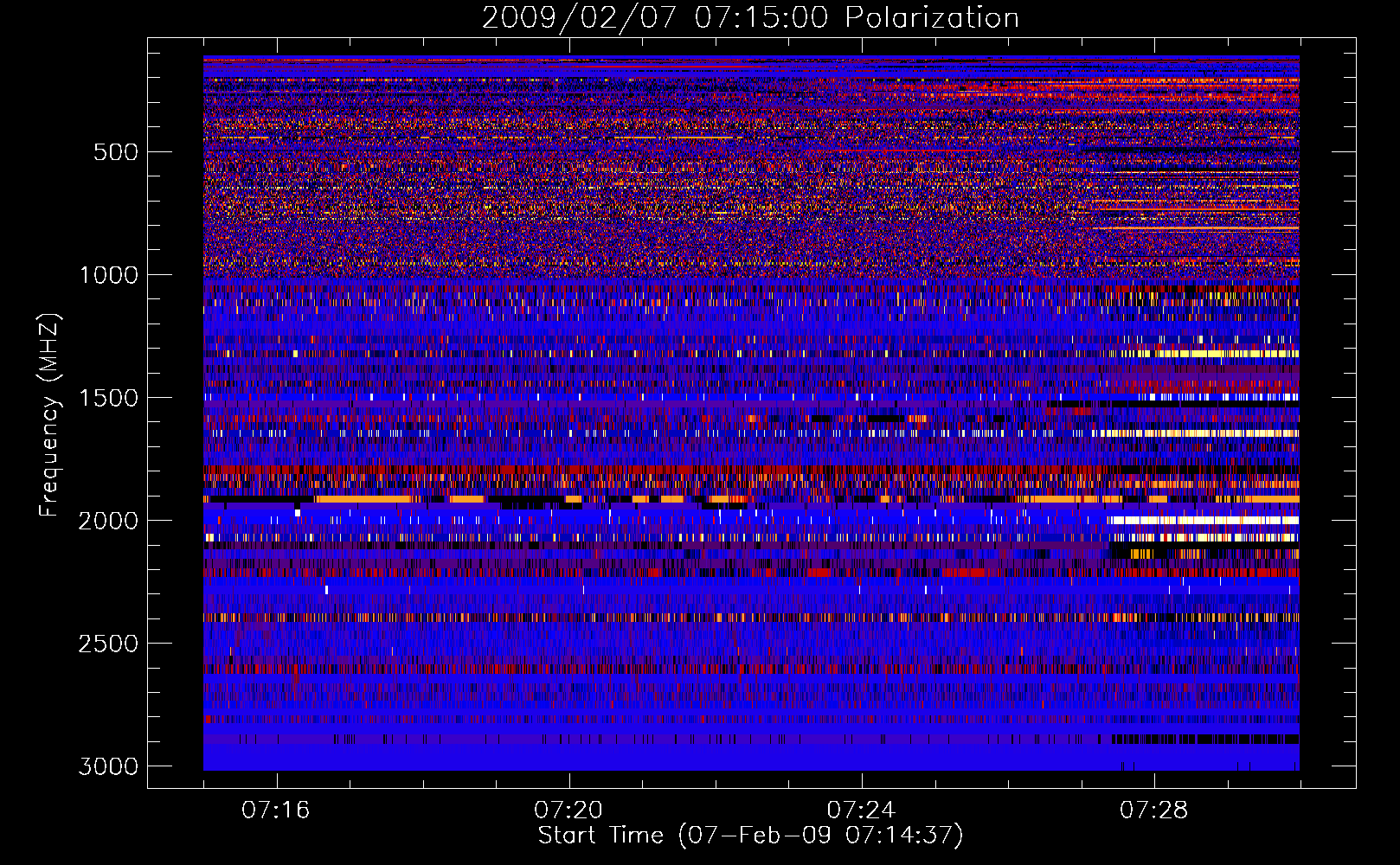Screen dimensions: 1400x865
Task: Click the 07:24 time tick label
Action: click(x=862, y=811)
